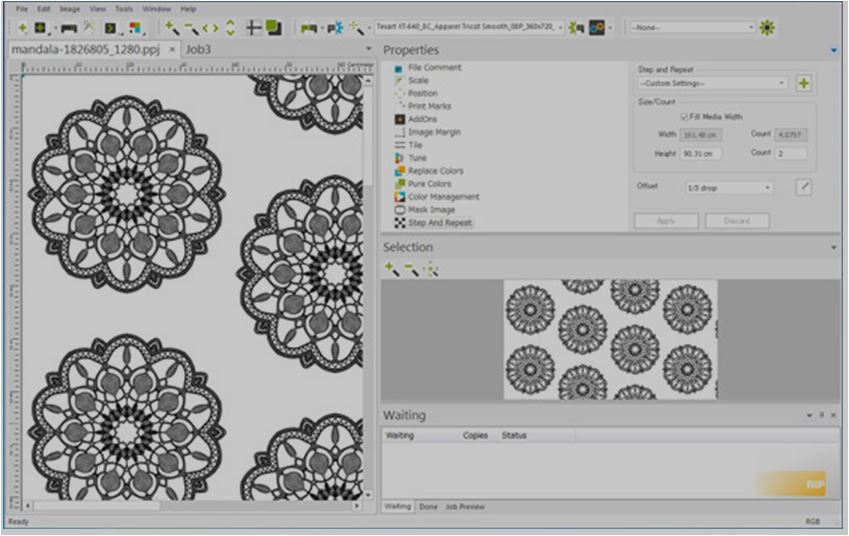This screenshot has height=536, width=849.
Task: Select the Waiting tab at the bottom
Action: [397, 507]
